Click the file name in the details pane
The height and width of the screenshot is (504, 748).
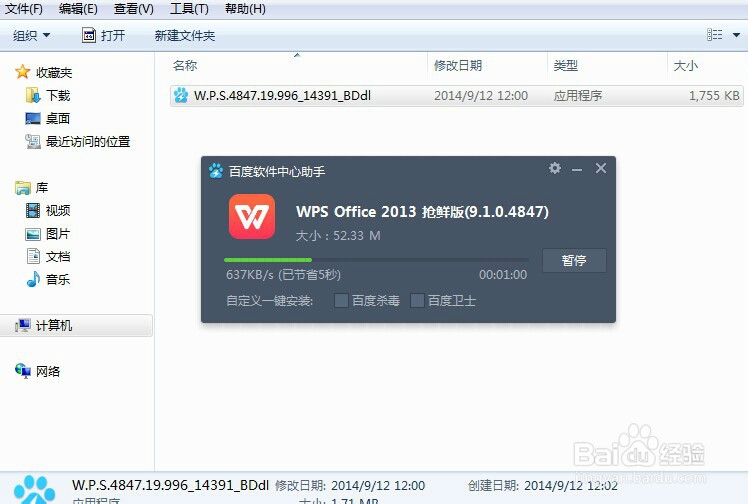tap(170, 485)
